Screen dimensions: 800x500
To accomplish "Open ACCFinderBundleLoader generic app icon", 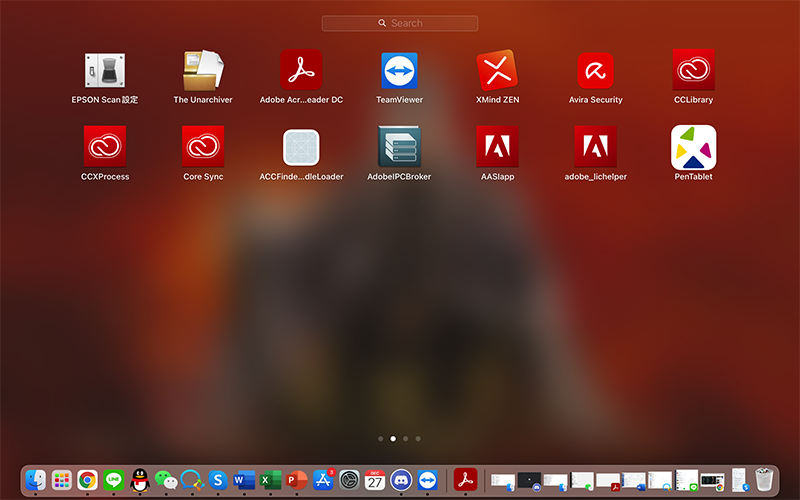I will tap(301, 147).
